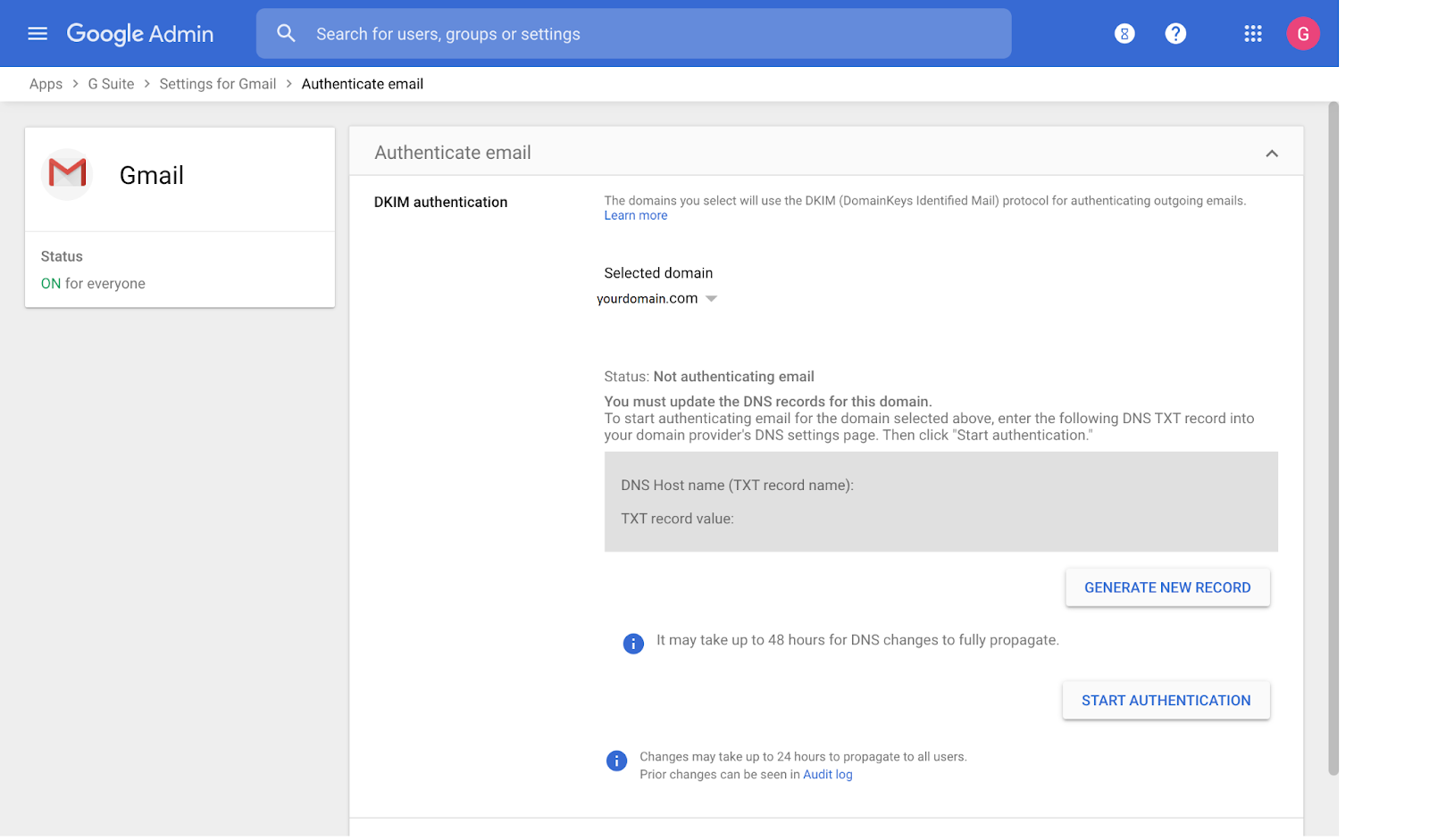1429x840 pixels.
Task: Click the page vertical scrollbar
Action: tap(1333, 437)
